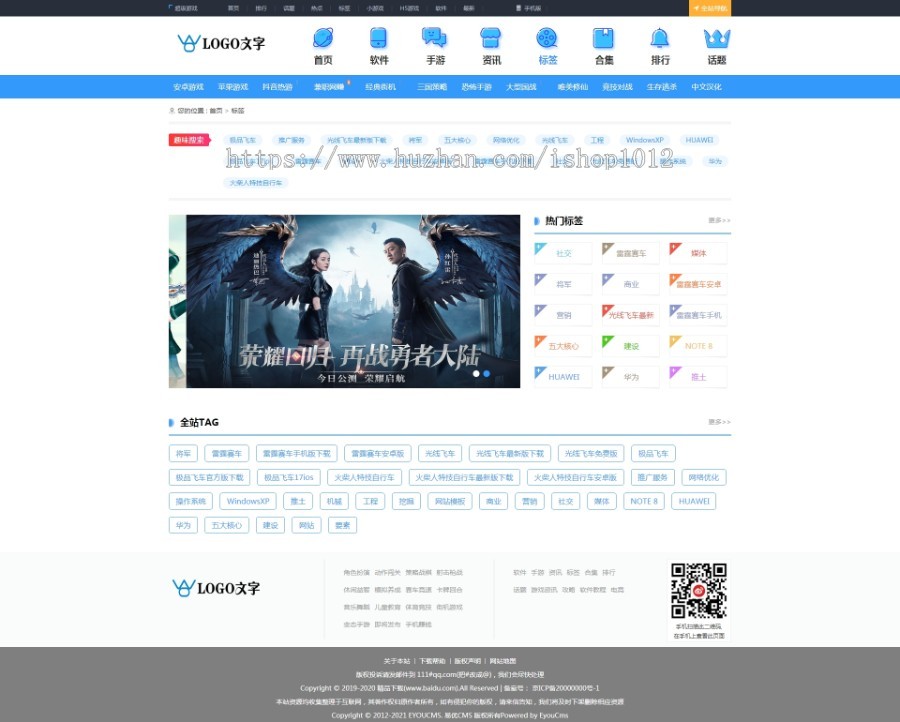Click hot tag 推土
900x722 pixels.
(x=698, y=377)
